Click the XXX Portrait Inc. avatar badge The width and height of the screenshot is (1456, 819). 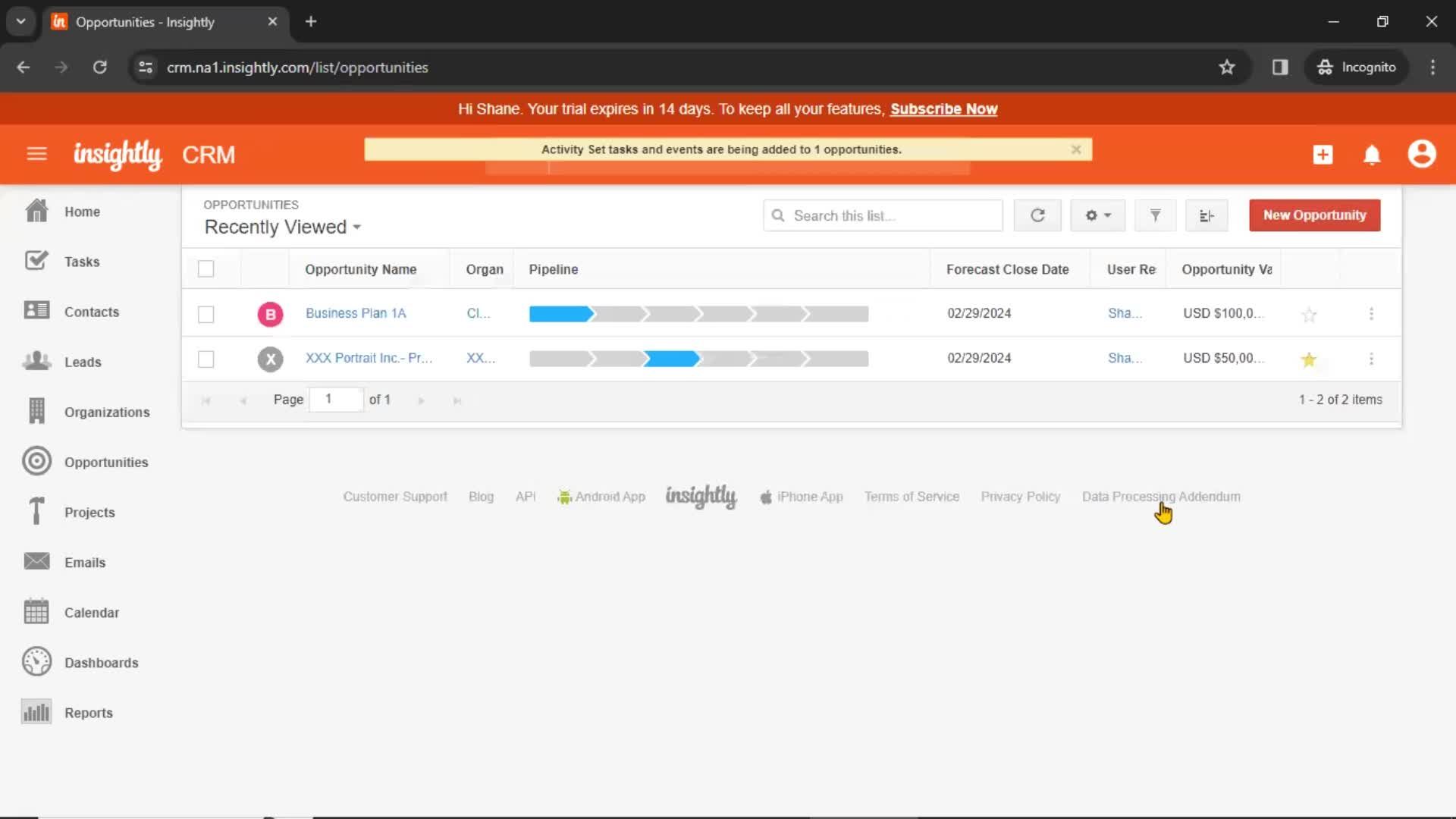pyautogui.click(x=270, y=359)
